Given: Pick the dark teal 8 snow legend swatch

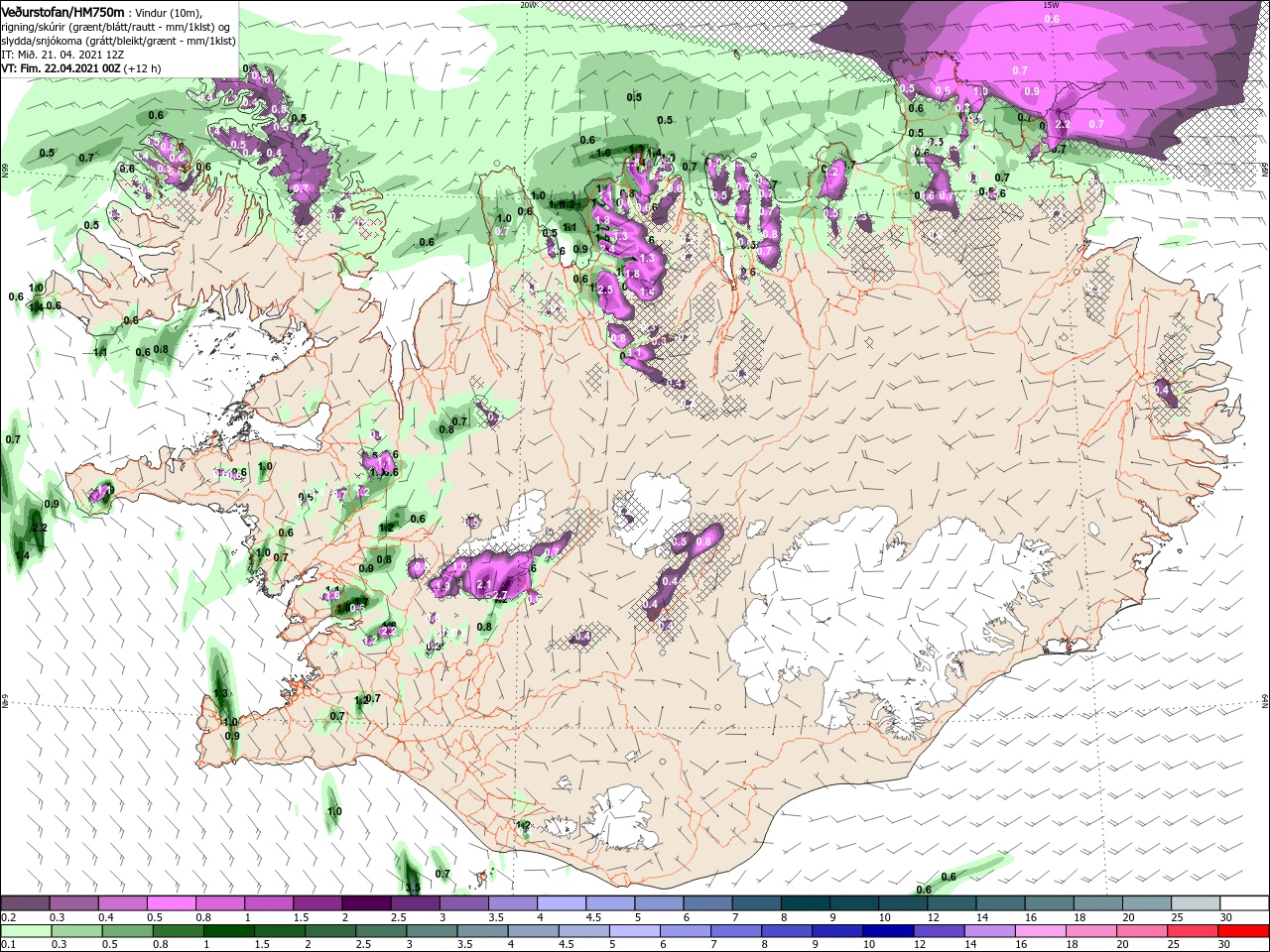Looking at the screenshot, I should [806, 903].
